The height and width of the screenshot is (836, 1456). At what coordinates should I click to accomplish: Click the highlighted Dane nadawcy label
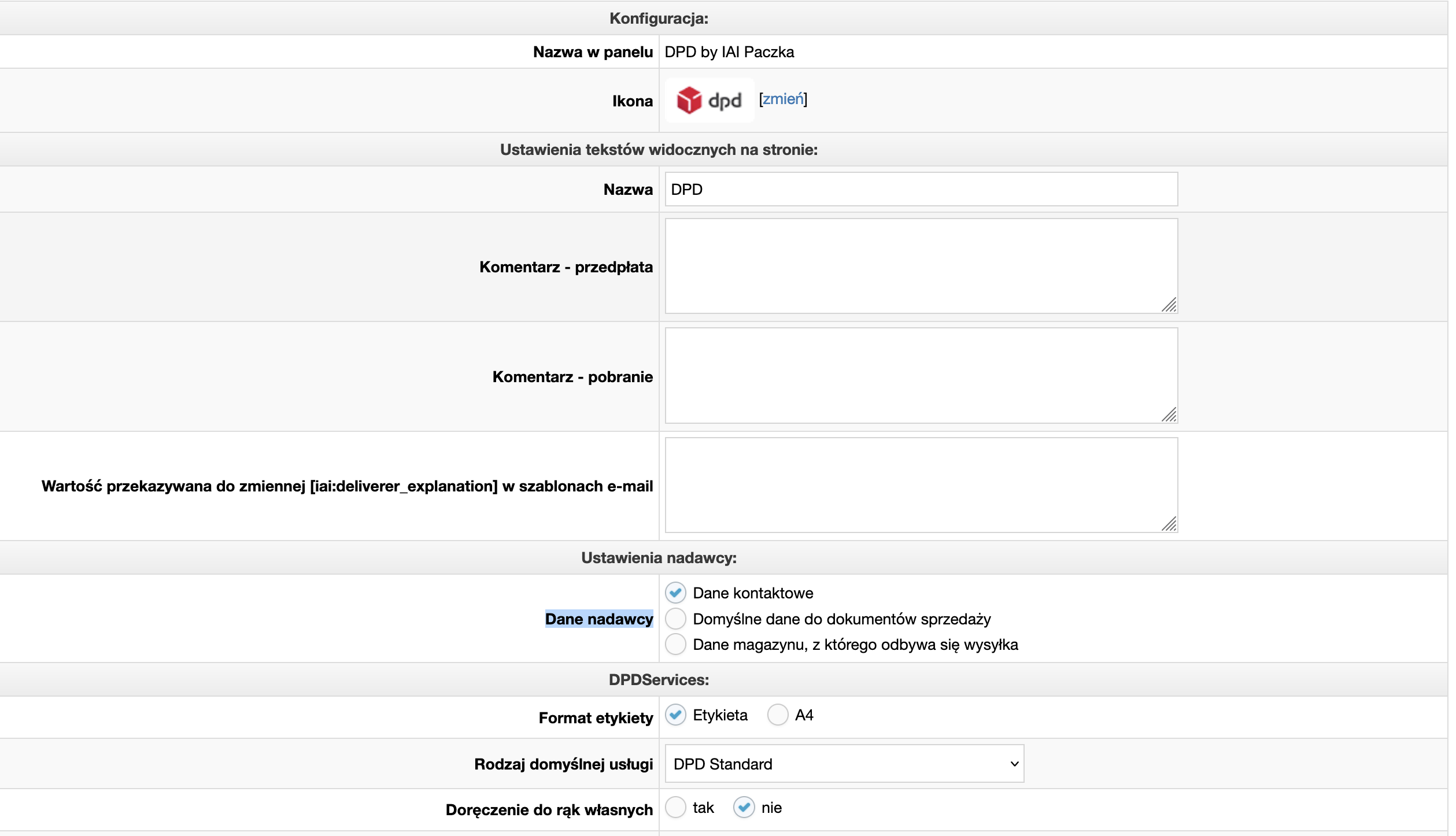598,619
